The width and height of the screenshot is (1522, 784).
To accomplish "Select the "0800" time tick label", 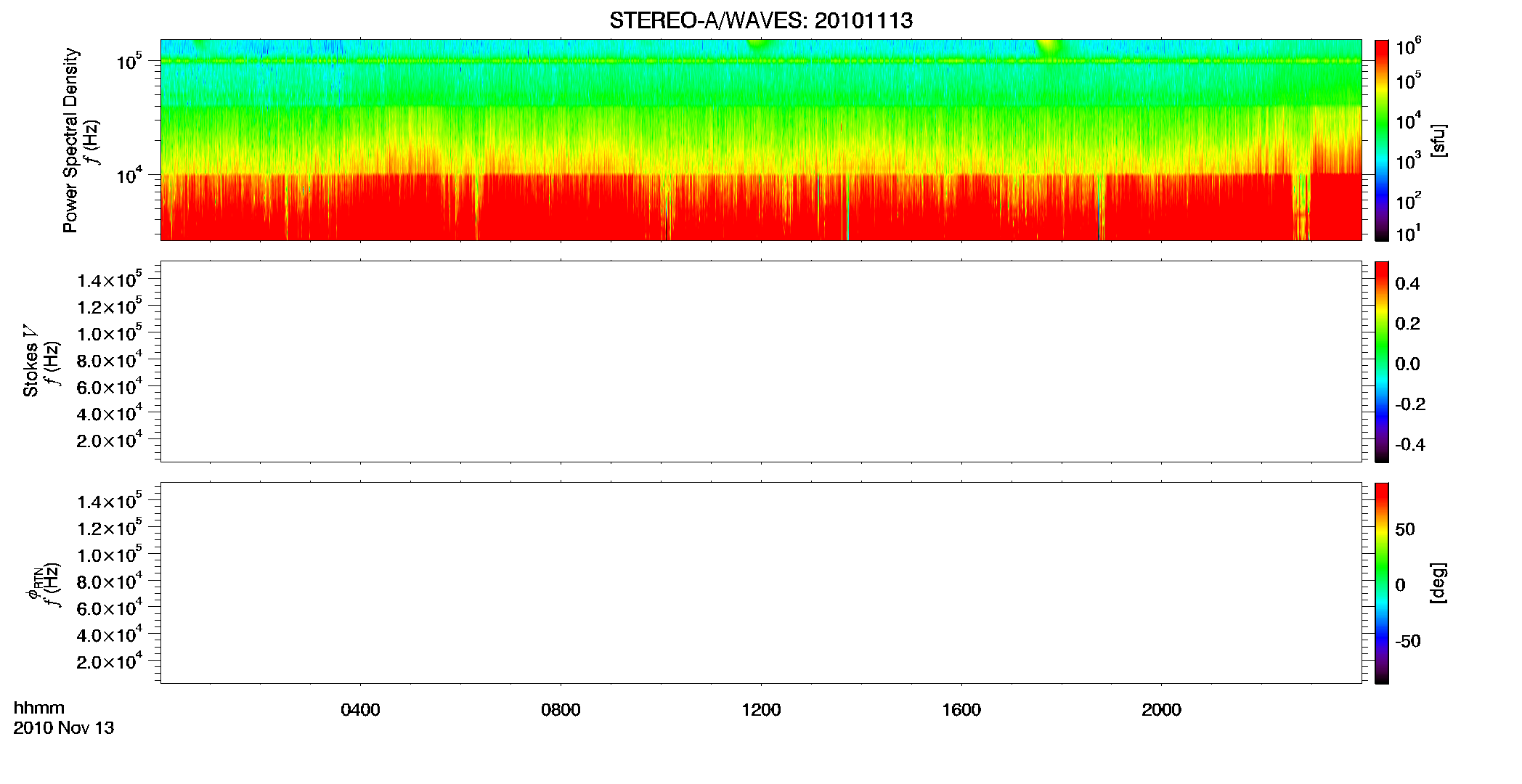I will tap(561, 710).
